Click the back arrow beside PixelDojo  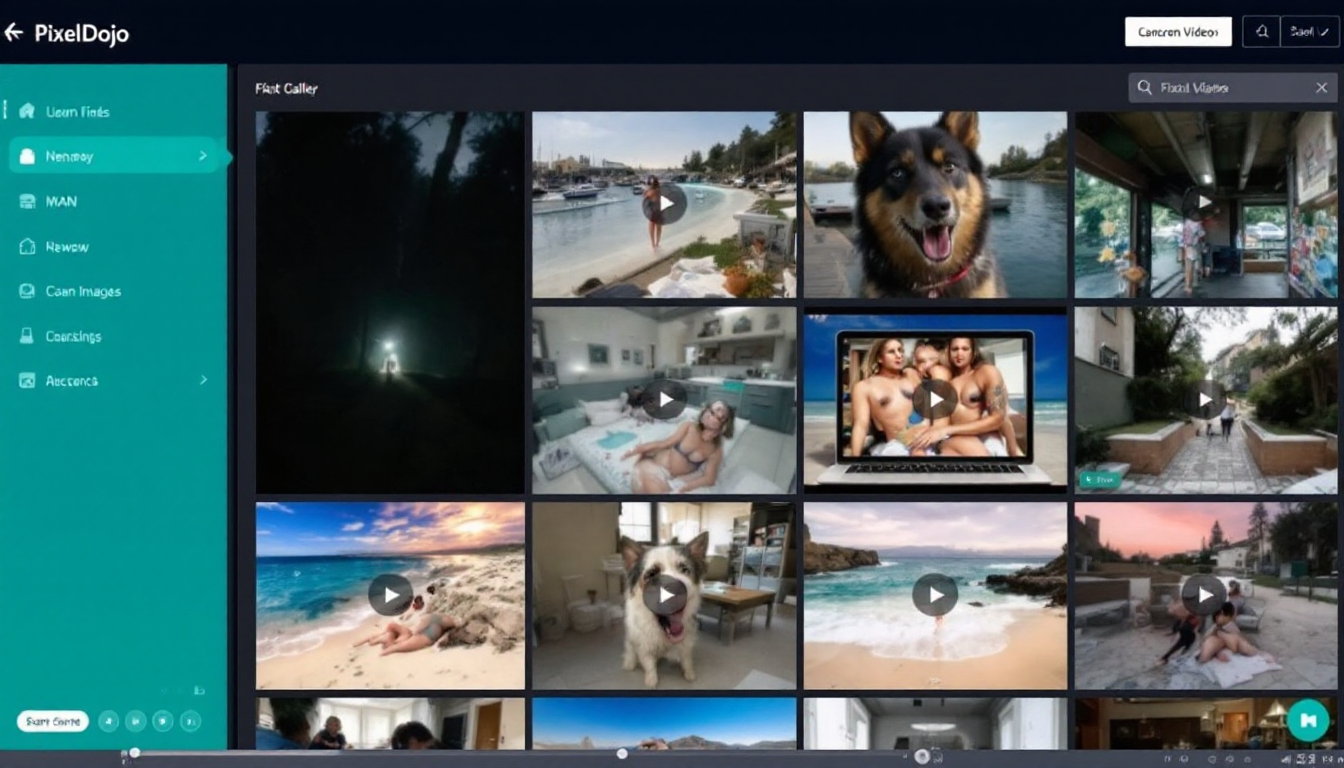pos(15,31)
